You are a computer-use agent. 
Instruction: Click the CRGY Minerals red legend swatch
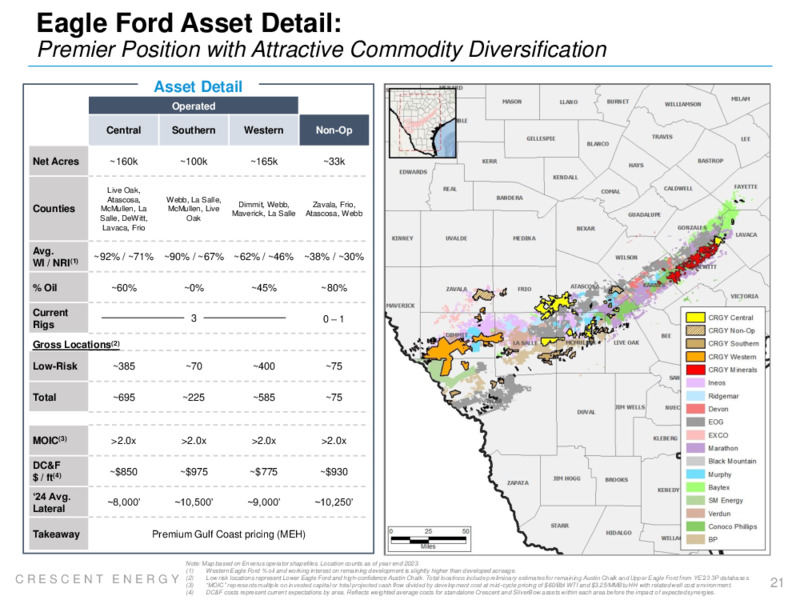[x=695, y=370]
